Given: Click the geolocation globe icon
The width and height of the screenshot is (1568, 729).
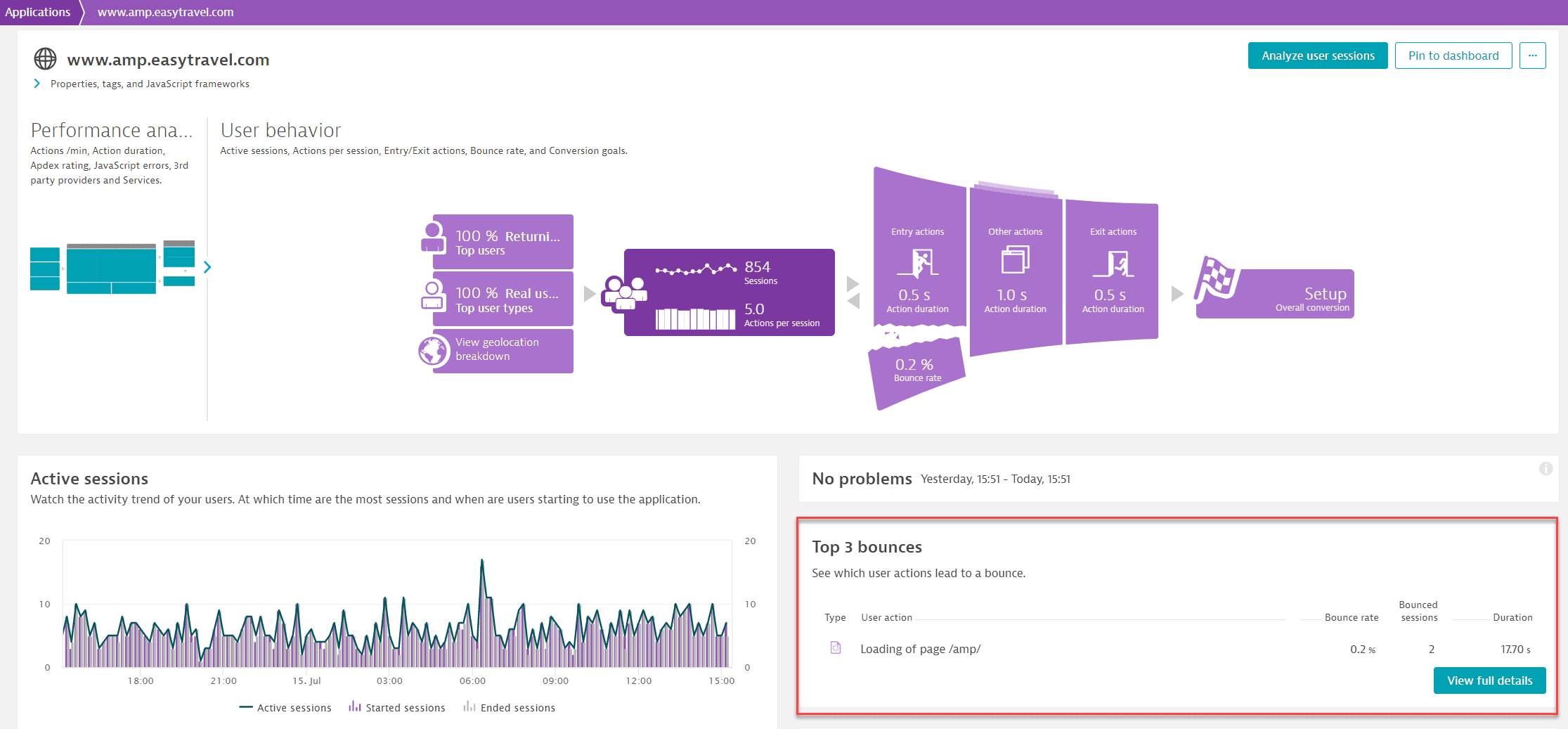Looking at the screenshot, I should point(434,351).
